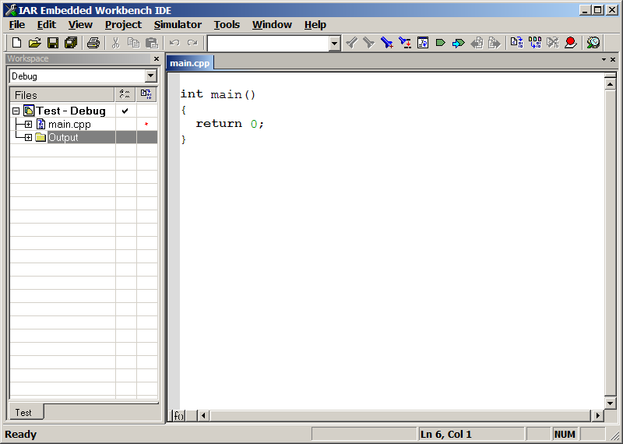Open the Replace tool icon
Screen dimensions: 623x444
(x=405, y=43)
